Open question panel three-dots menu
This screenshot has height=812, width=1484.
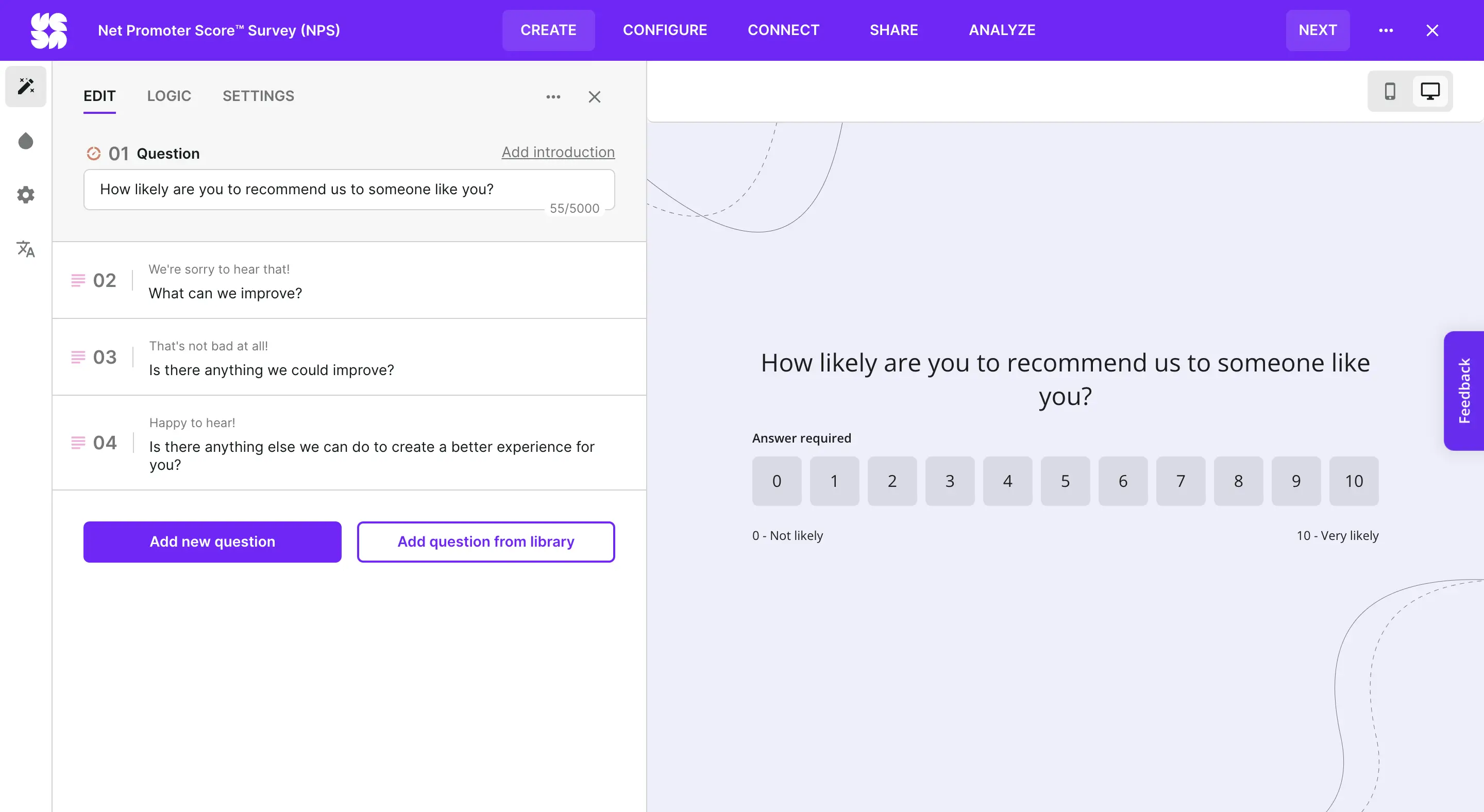pyautogui.click(x=553, y=97)
